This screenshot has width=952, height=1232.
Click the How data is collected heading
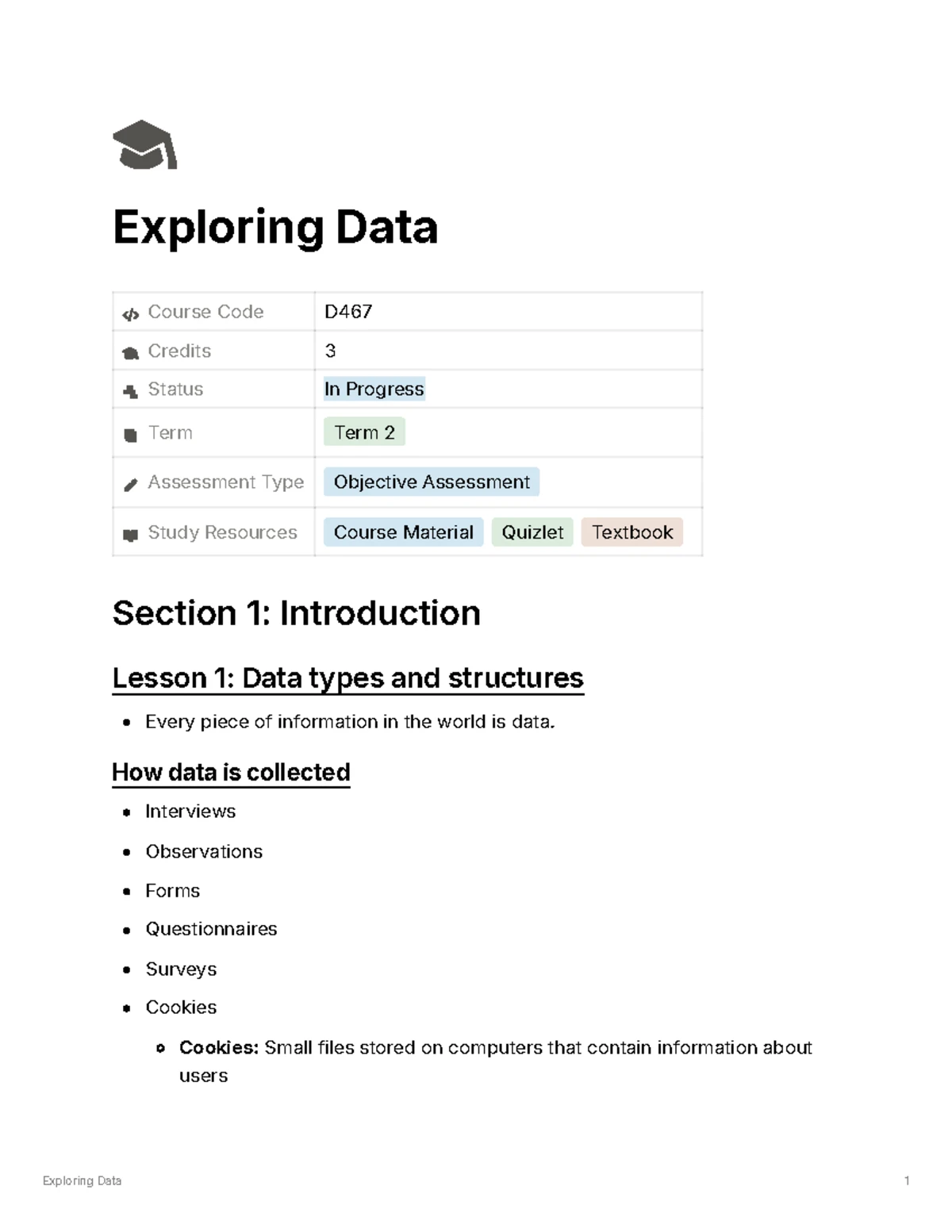coord(231,772)
